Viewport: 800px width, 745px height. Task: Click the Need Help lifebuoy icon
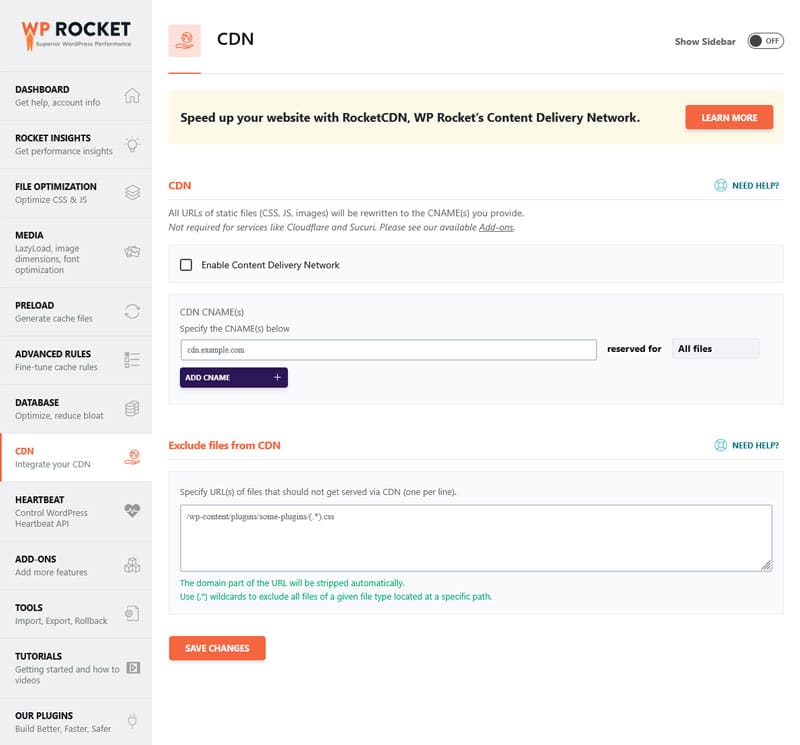pos(721,186)
